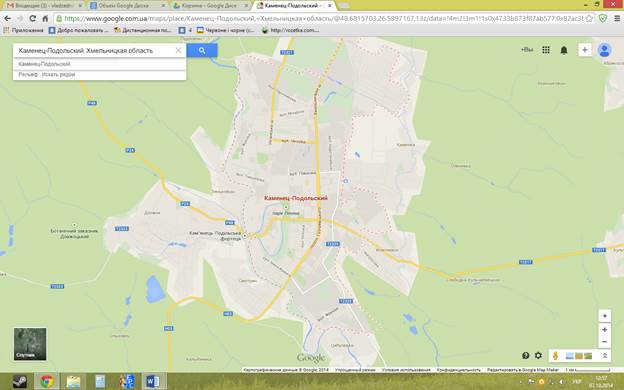Click the Кам'янець-Подільська фортеця marker
This screenshot has width=624, height=390.
245,236
